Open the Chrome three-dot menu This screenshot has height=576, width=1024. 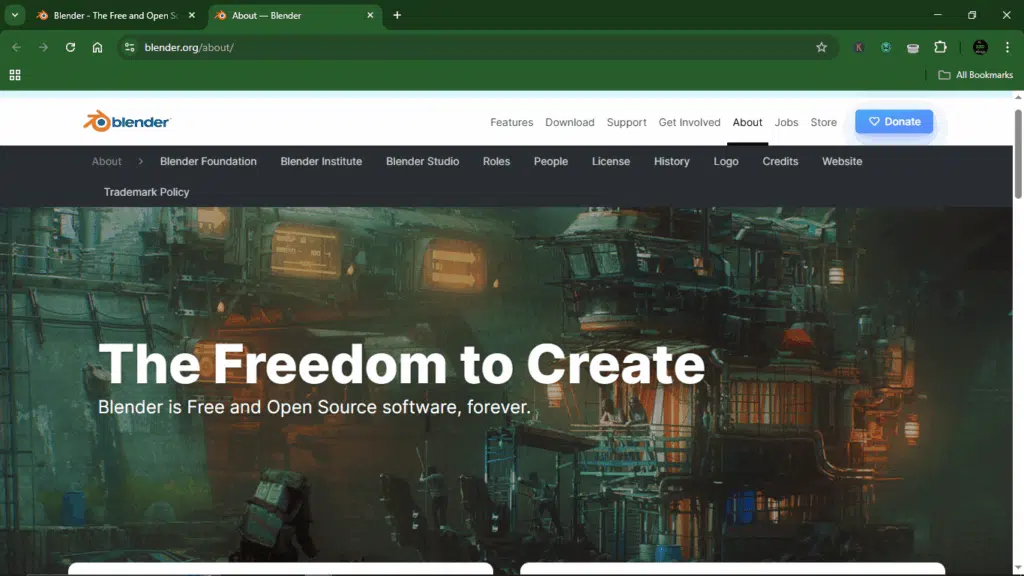(1007, 47)
